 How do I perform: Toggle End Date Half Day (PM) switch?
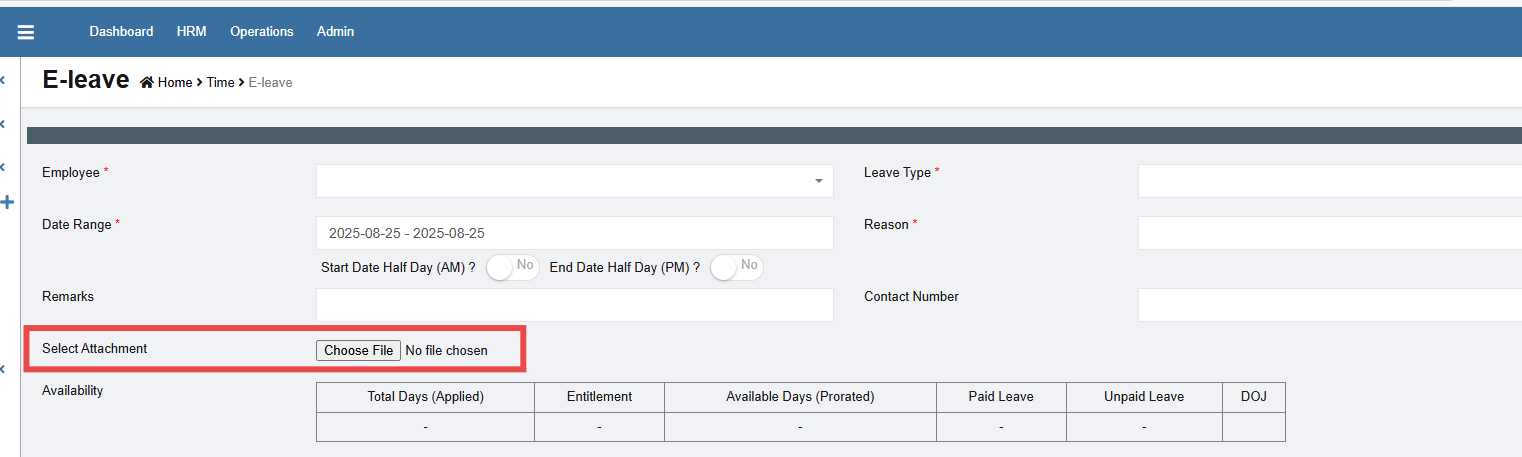(737, 267)
